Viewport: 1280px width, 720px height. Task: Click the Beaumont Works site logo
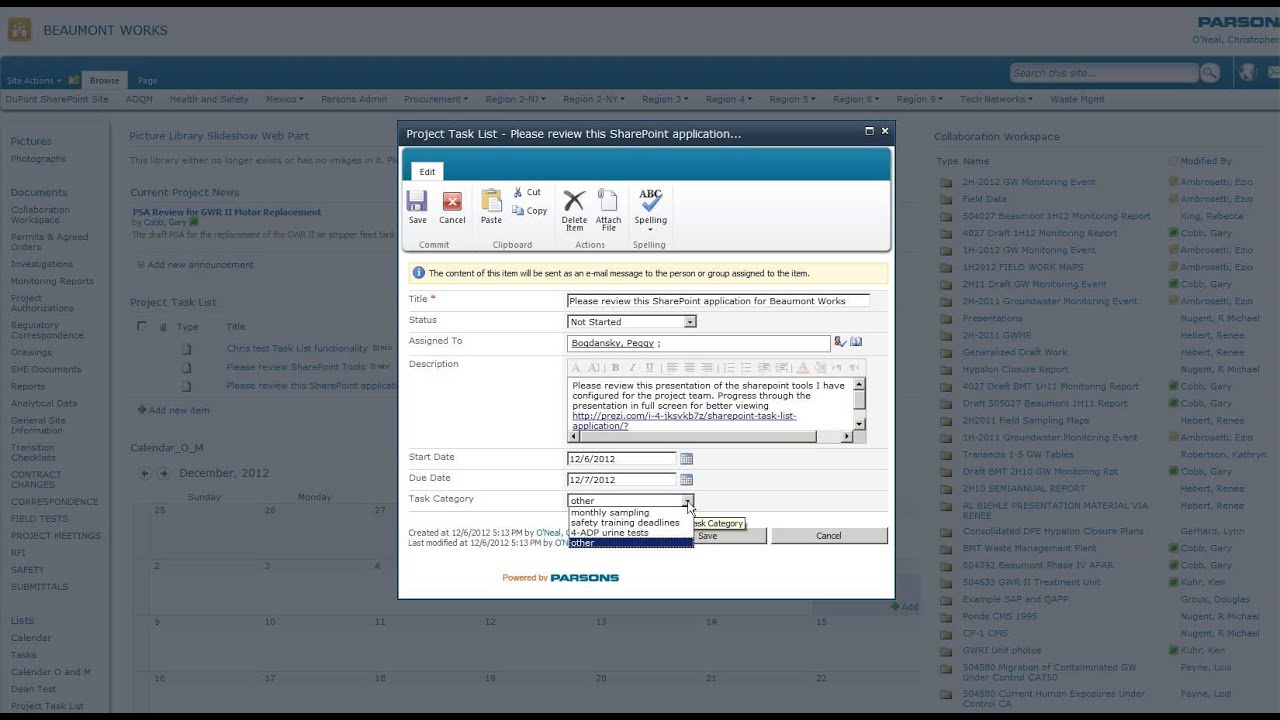pyautogui.click(x=19, y=30)
